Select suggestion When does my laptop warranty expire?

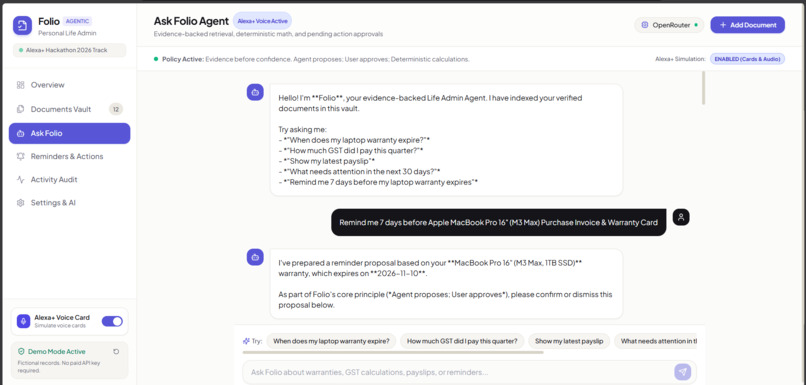click(331, 341)
